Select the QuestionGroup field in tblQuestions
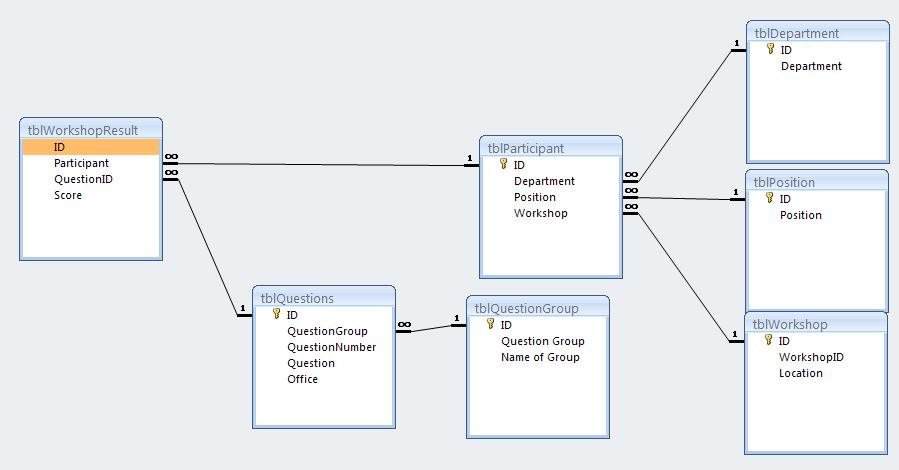 327,331
